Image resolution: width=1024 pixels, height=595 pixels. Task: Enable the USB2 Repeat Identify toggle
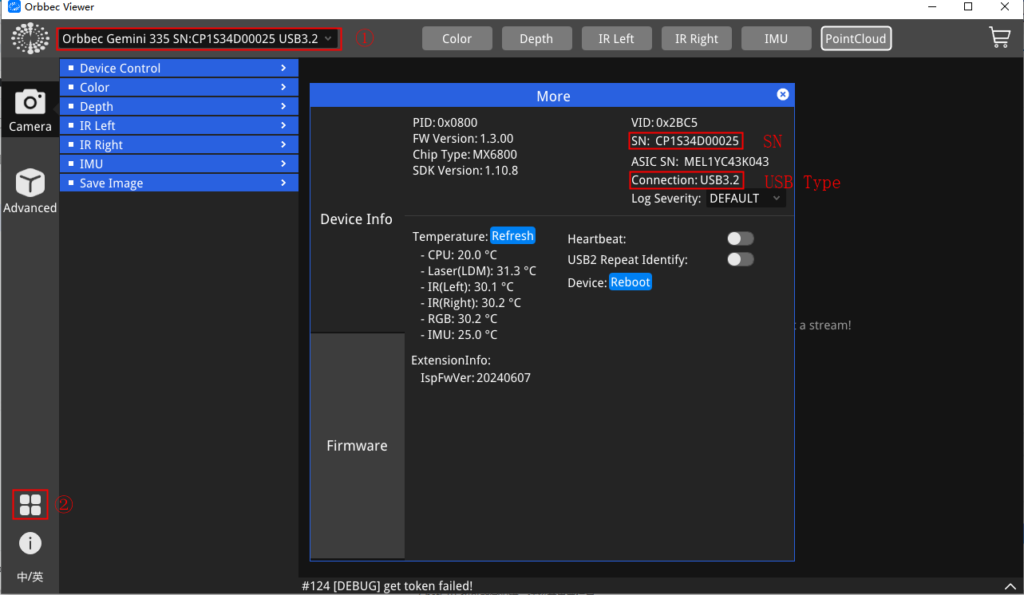[740, 259]
